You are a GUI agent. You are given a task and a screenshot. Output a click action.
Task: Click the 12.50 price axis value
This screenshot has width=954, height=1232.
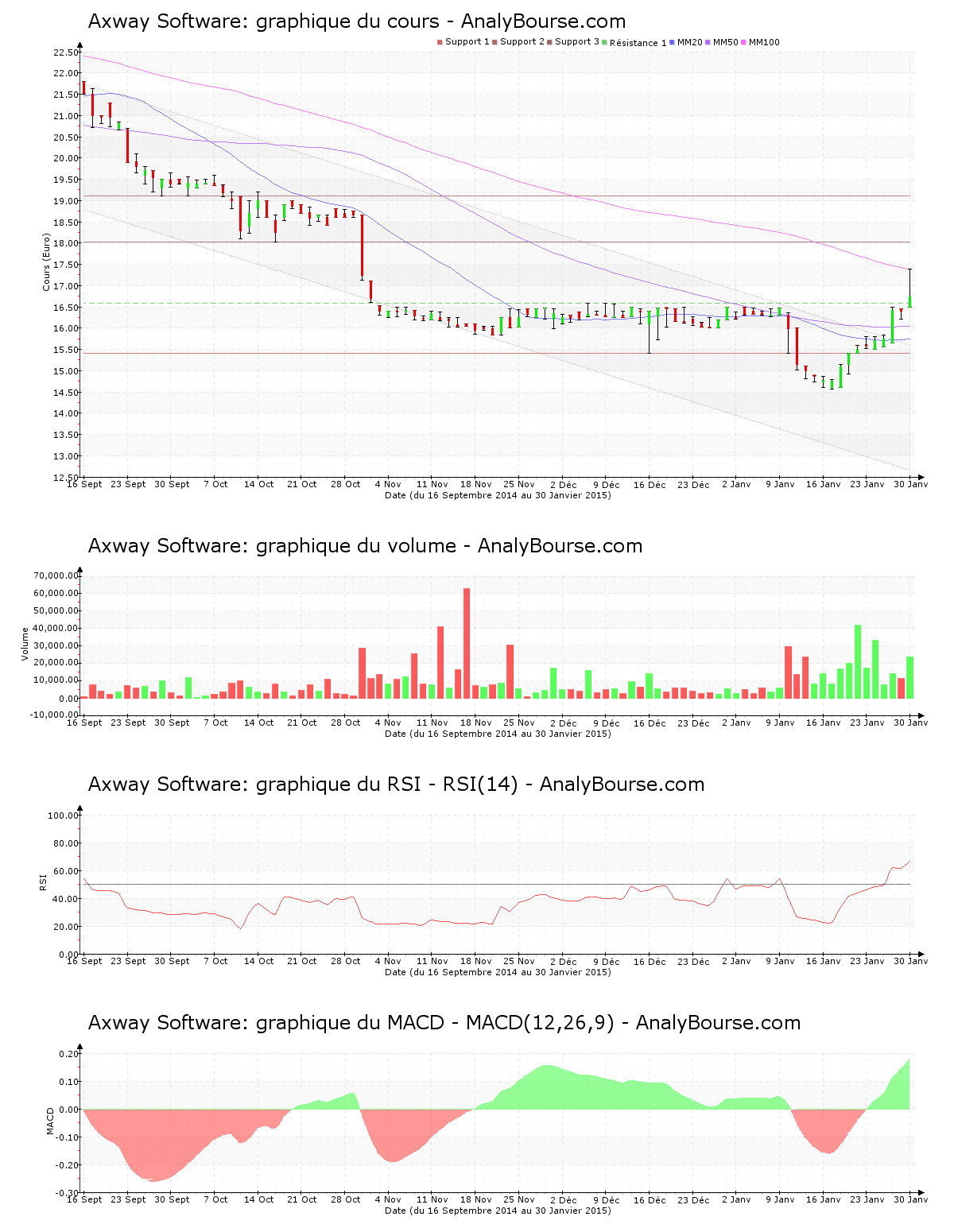(66, 478)
